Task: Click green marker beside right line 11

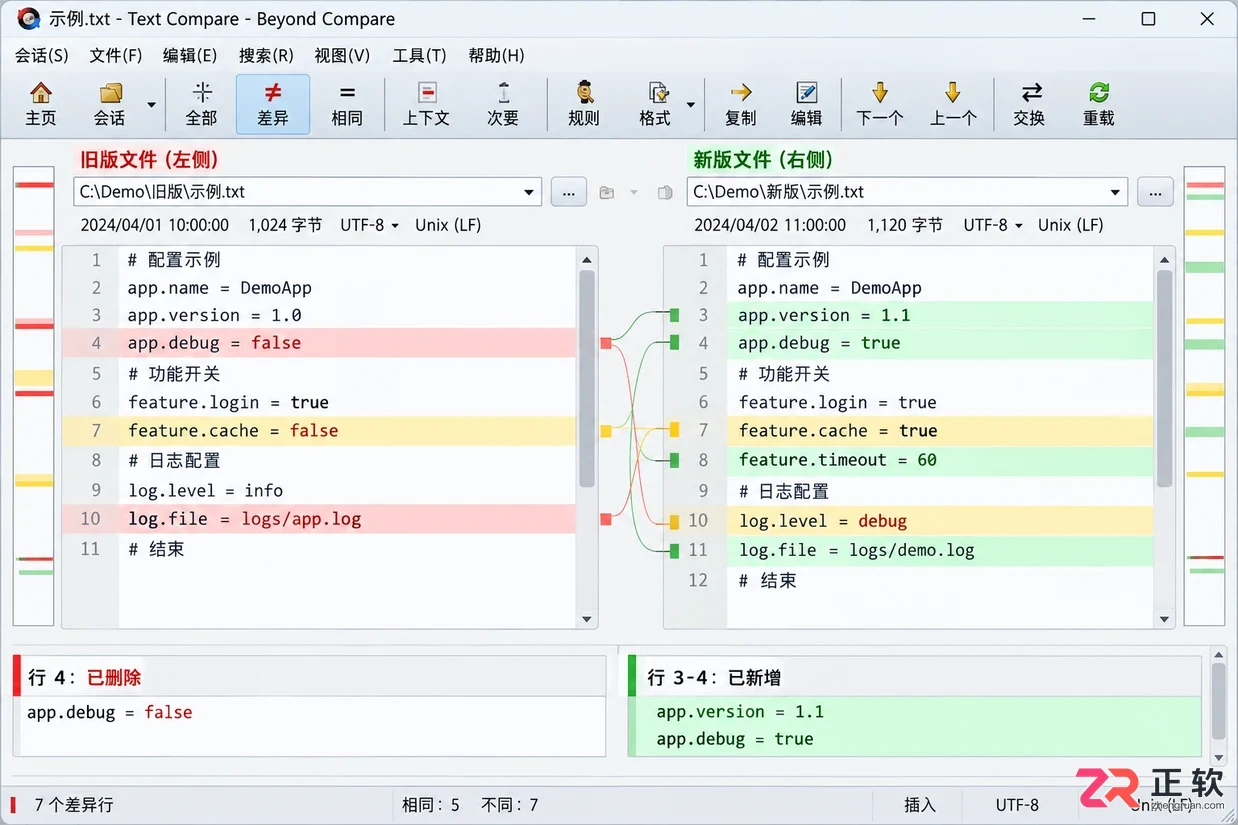Action: pyautogui.click(x=674, y=550)
